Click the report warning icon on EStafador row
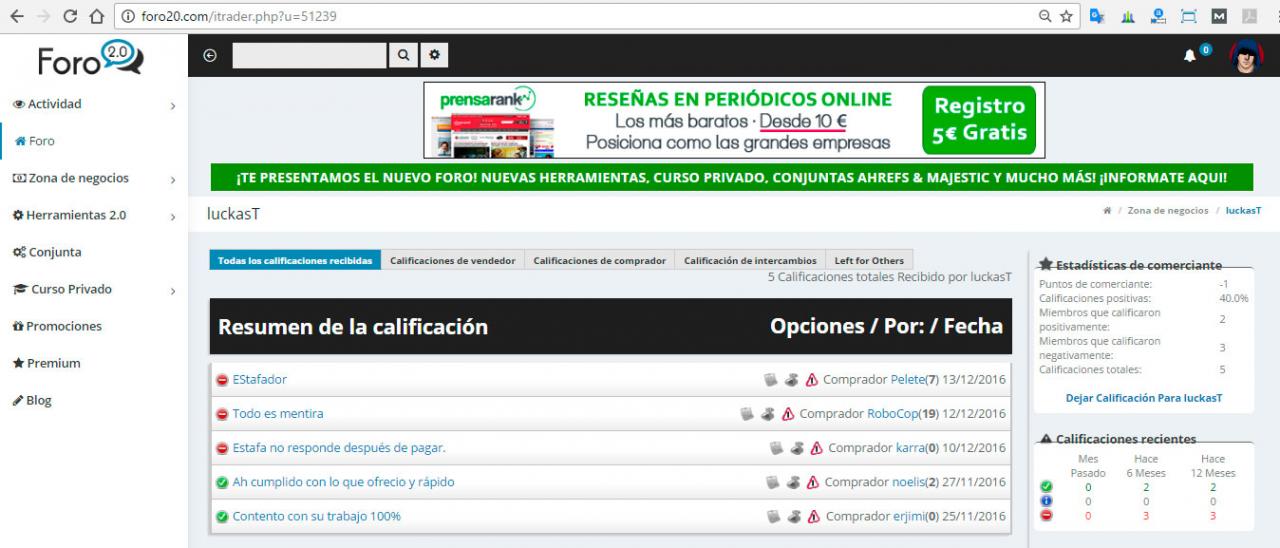The height and width of the screenshot is (548, 1280). tap(812, 380)
